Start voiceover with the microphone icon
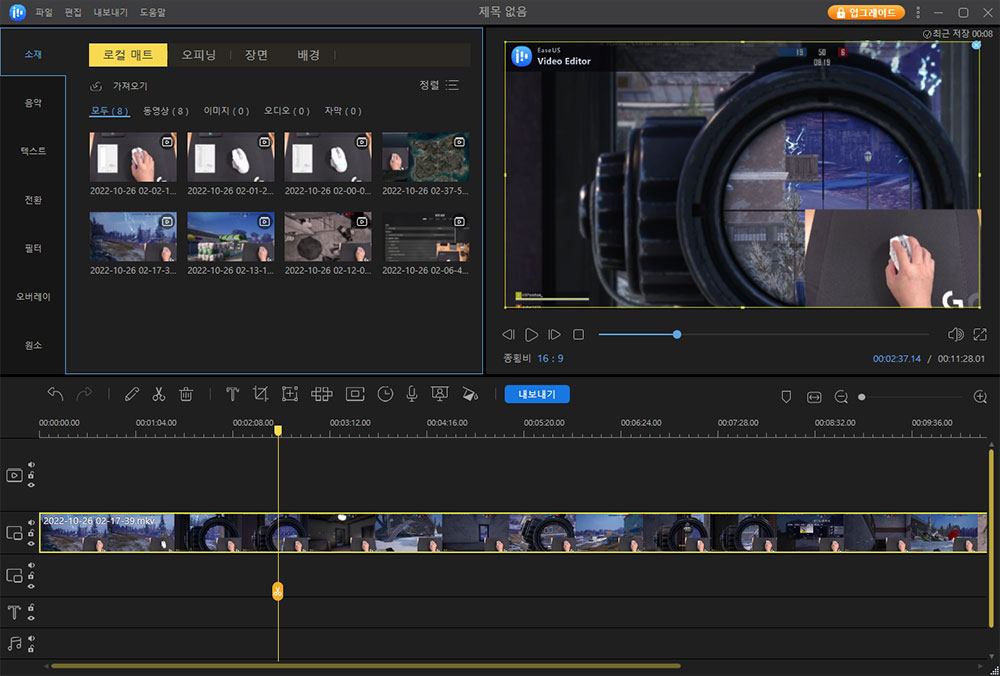 pyautogui.click(x=412, y=395)
